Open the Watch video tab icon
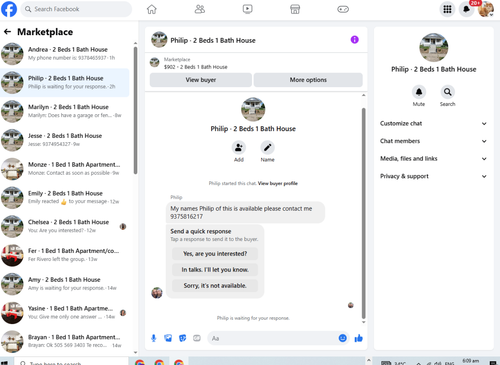The width and height of the screenshot is (500, 365). point(247,9)
